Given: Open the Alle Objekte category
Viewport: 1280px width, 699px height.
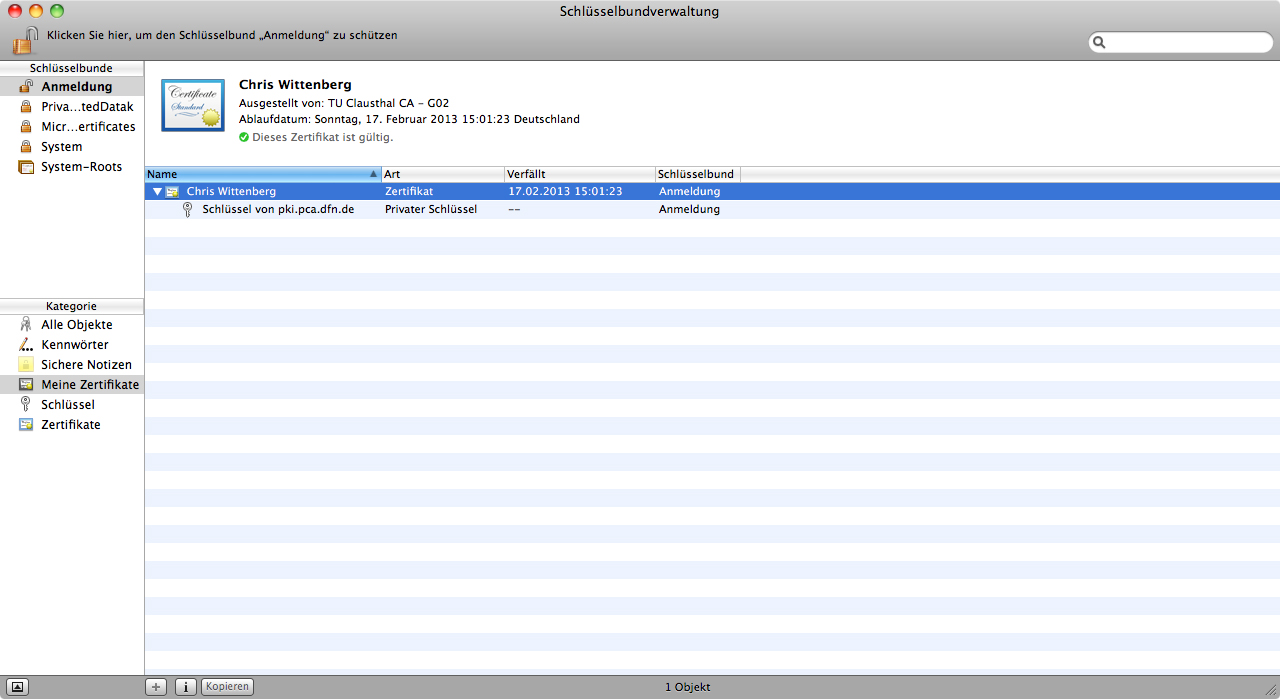Looking at the screenshot, I should (76, 325).
